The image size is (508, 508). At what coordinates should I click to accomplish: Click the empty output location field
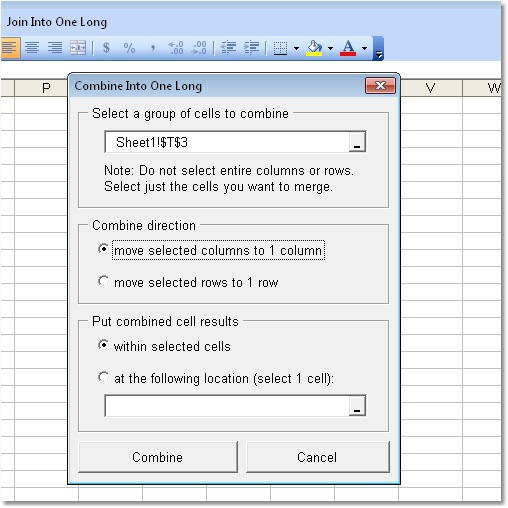pos(227,406)
